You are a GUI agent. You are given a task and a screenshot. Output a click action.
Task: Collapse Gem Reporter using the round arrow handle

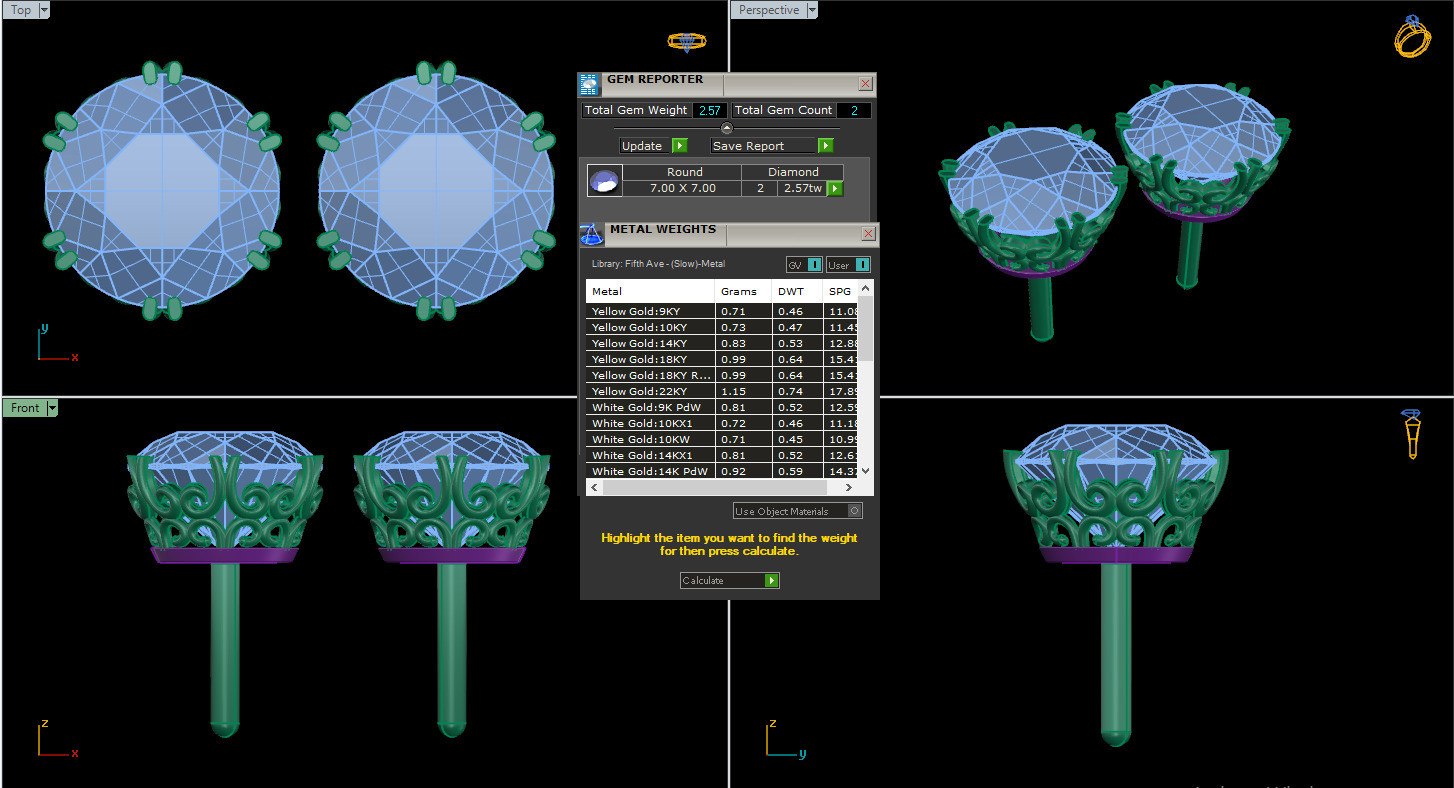click(727, 128)
